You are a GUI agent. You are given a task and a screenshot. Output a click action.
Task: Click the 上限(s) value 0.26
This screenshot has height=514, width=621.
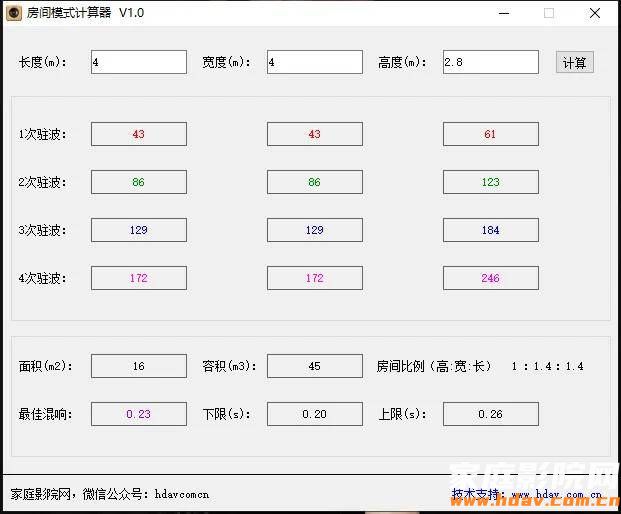pos(491,414)
